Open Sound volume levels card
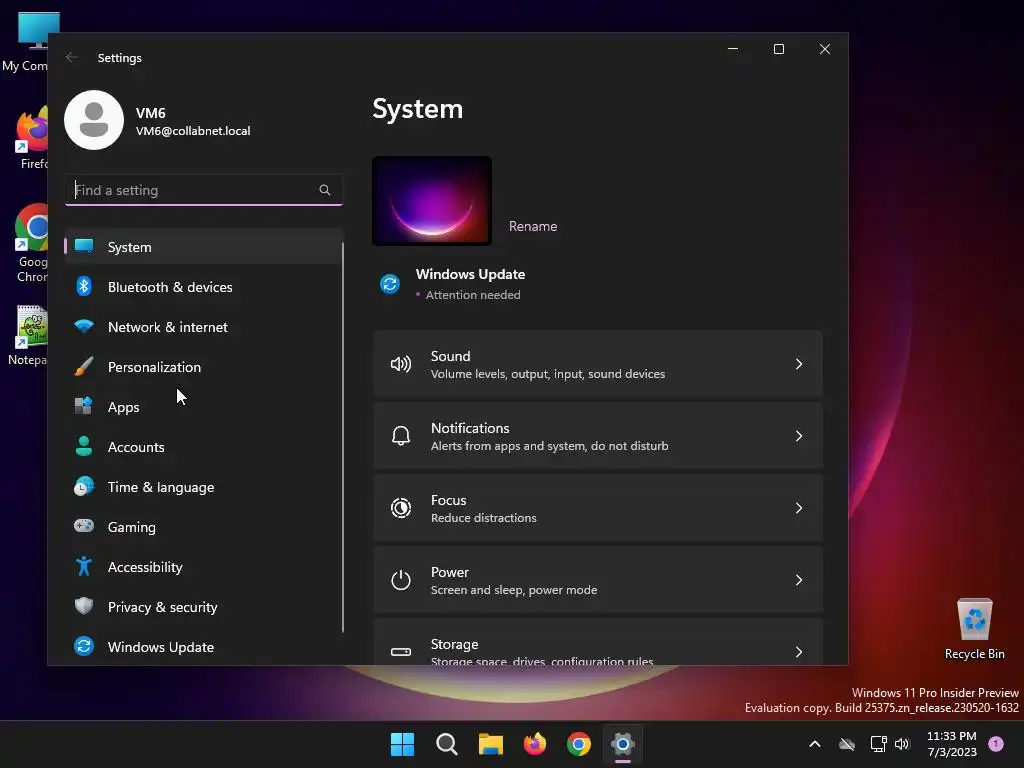This screenshot has height=768, width=1024. pos(598,364)
